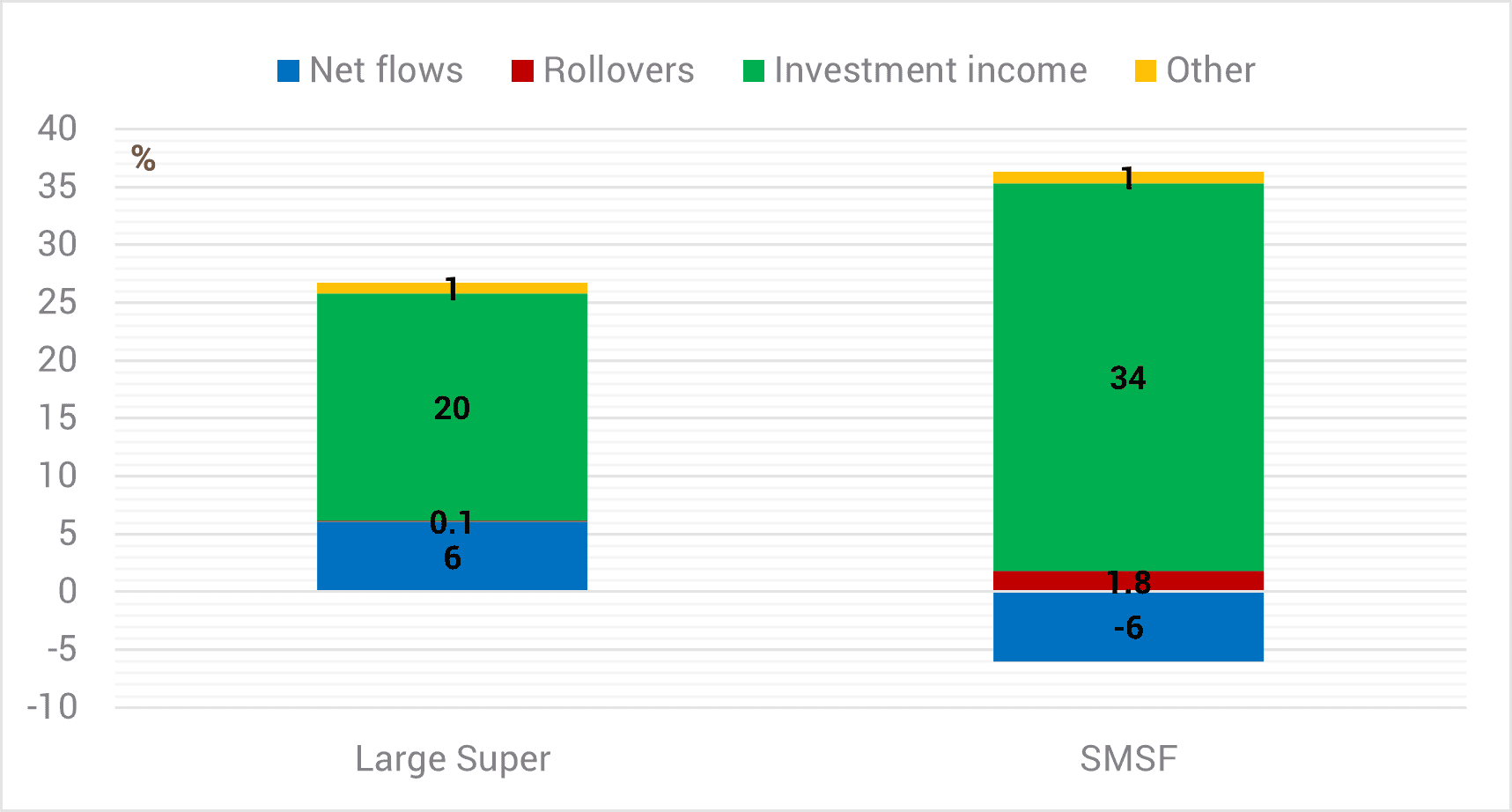
Task: Click the green Investment income legend swatch
Action: tap(754, 70)
